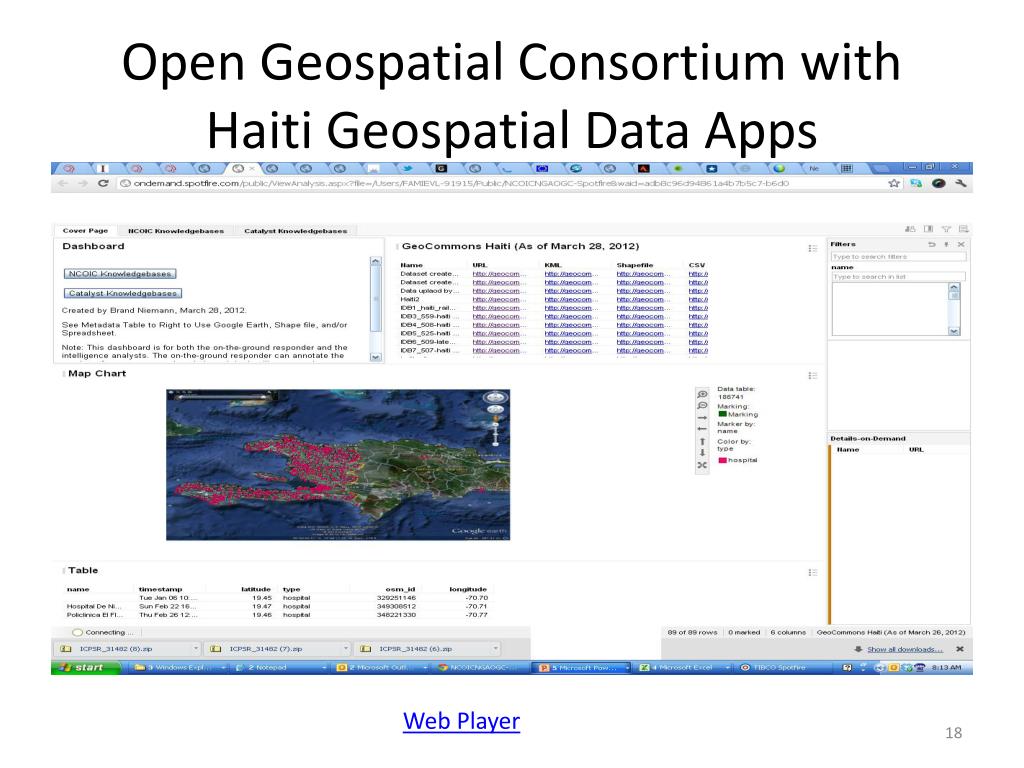The width and height of the screenshot is (1024, 768).
Task: Open the Web Player link
Action: pos(461,721)
